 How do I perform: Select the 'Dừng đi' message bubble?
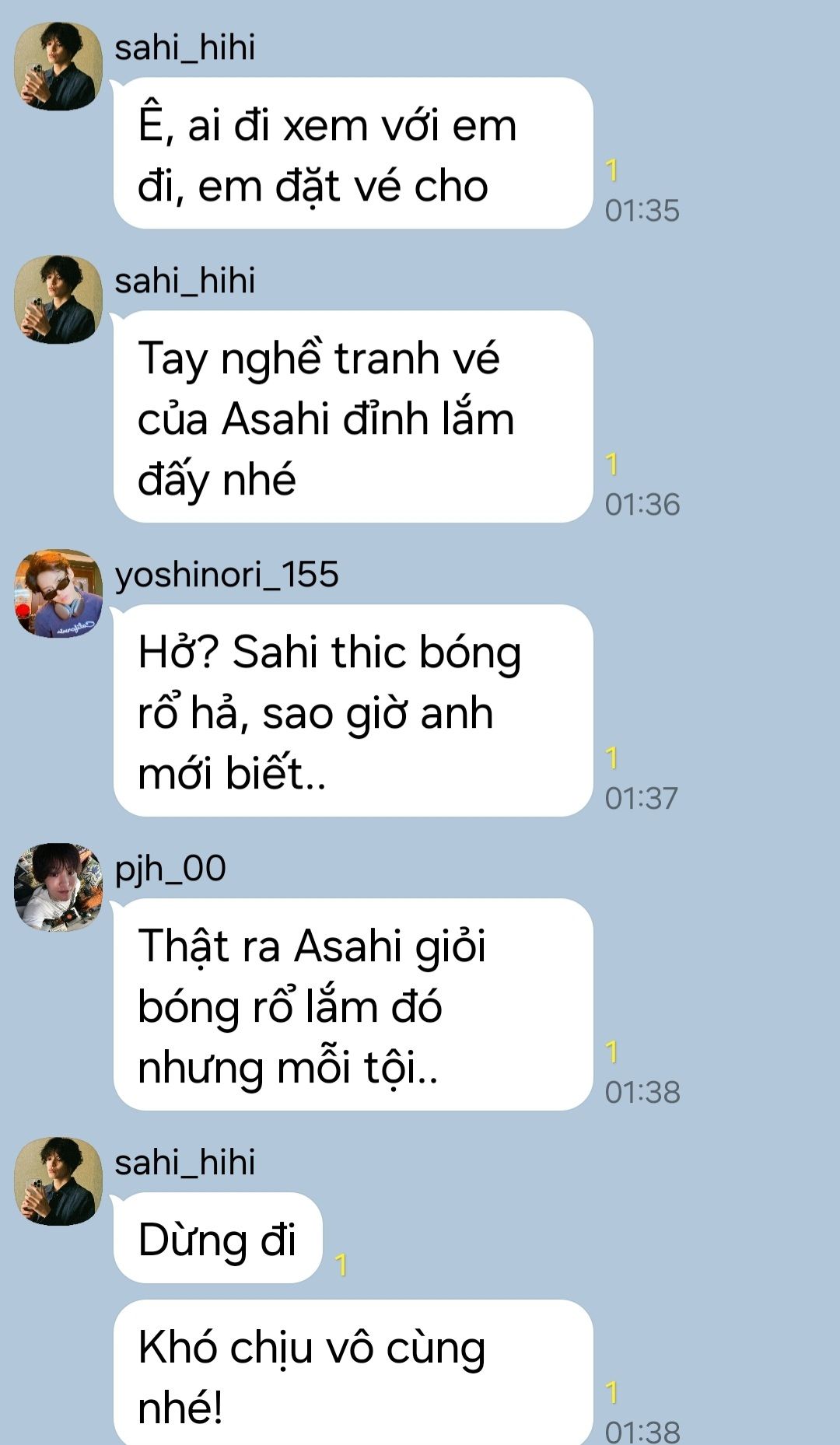(218, 1238)
